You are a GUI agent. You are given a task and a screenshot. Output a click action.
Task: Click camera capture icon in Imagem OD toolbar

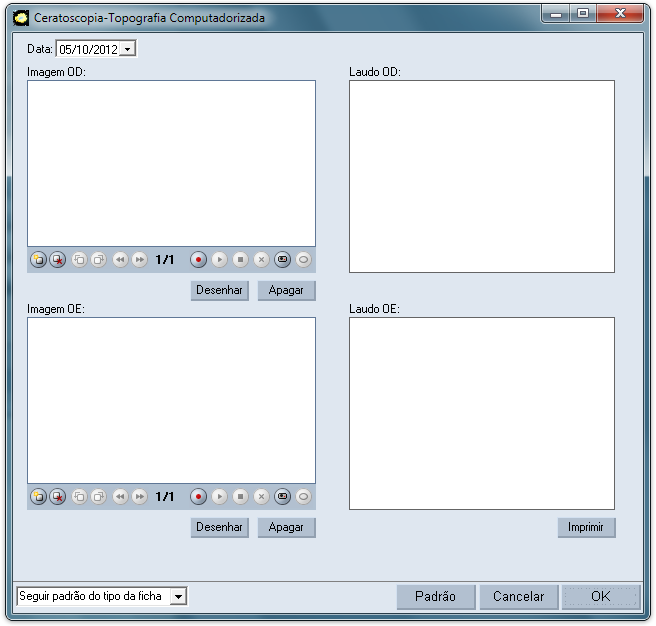click(x=283, y=260)
